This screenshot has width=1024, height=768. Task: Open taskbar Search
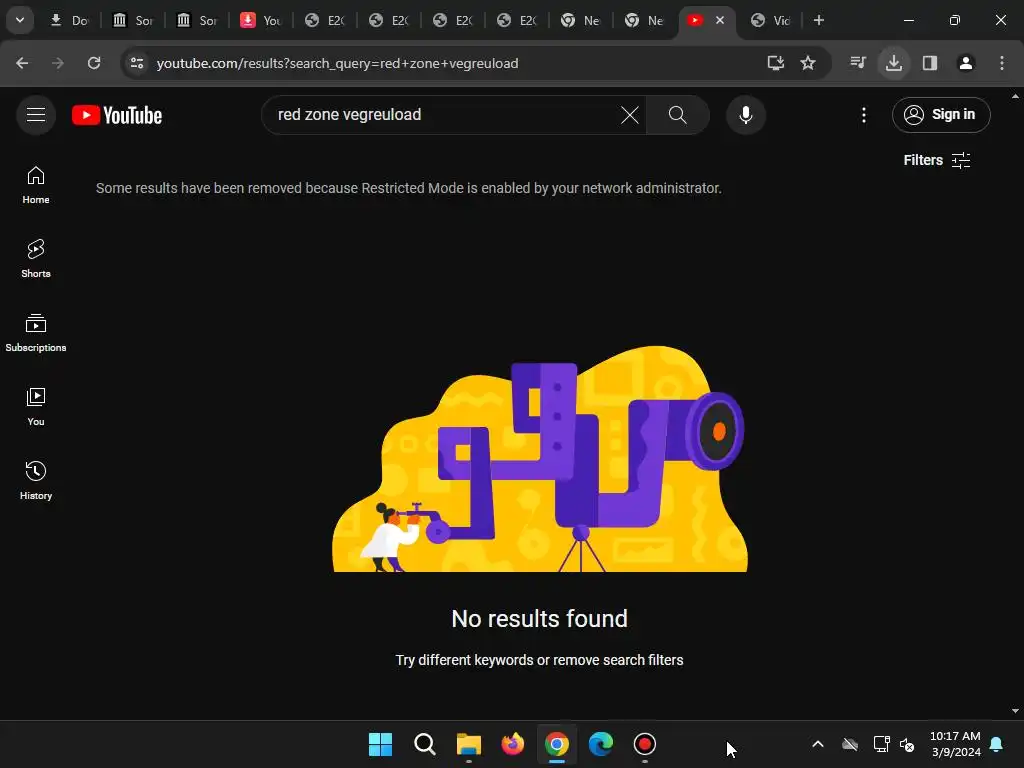[424, 744]
